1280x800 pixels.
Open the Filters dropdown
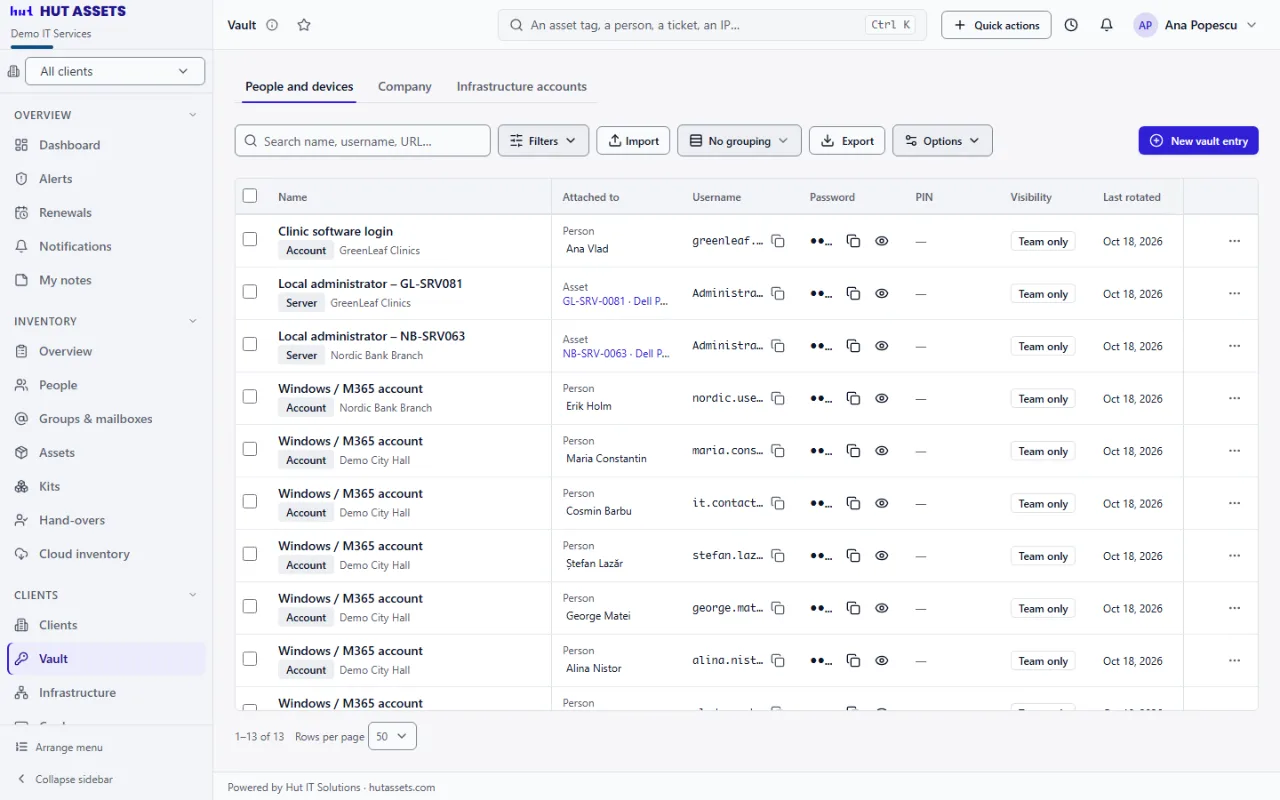[x=543, y=141]
